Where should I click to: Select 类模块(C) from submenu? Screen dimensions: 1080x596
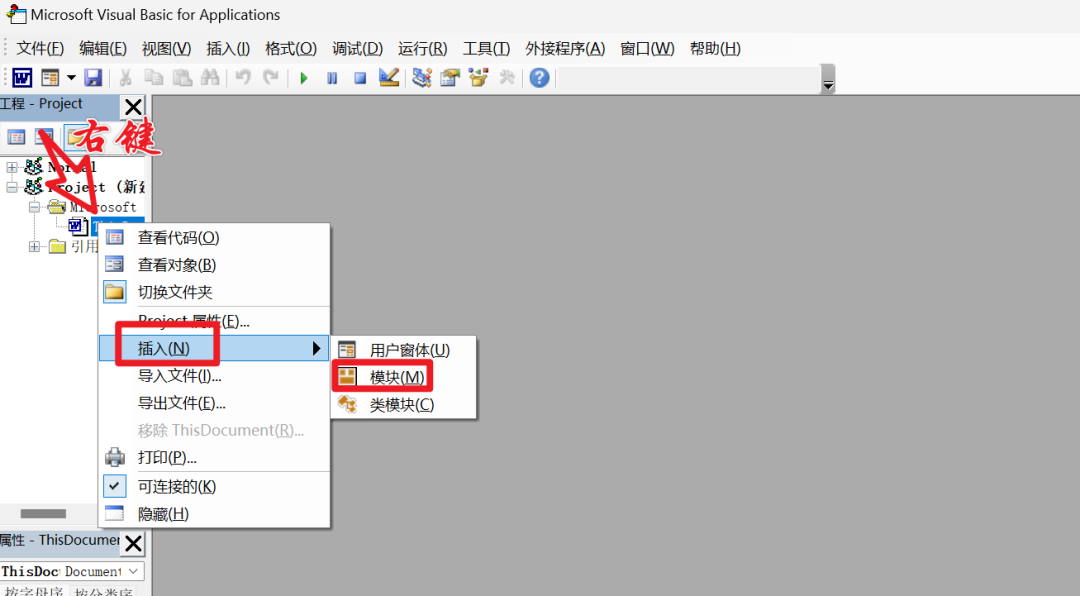404,405
